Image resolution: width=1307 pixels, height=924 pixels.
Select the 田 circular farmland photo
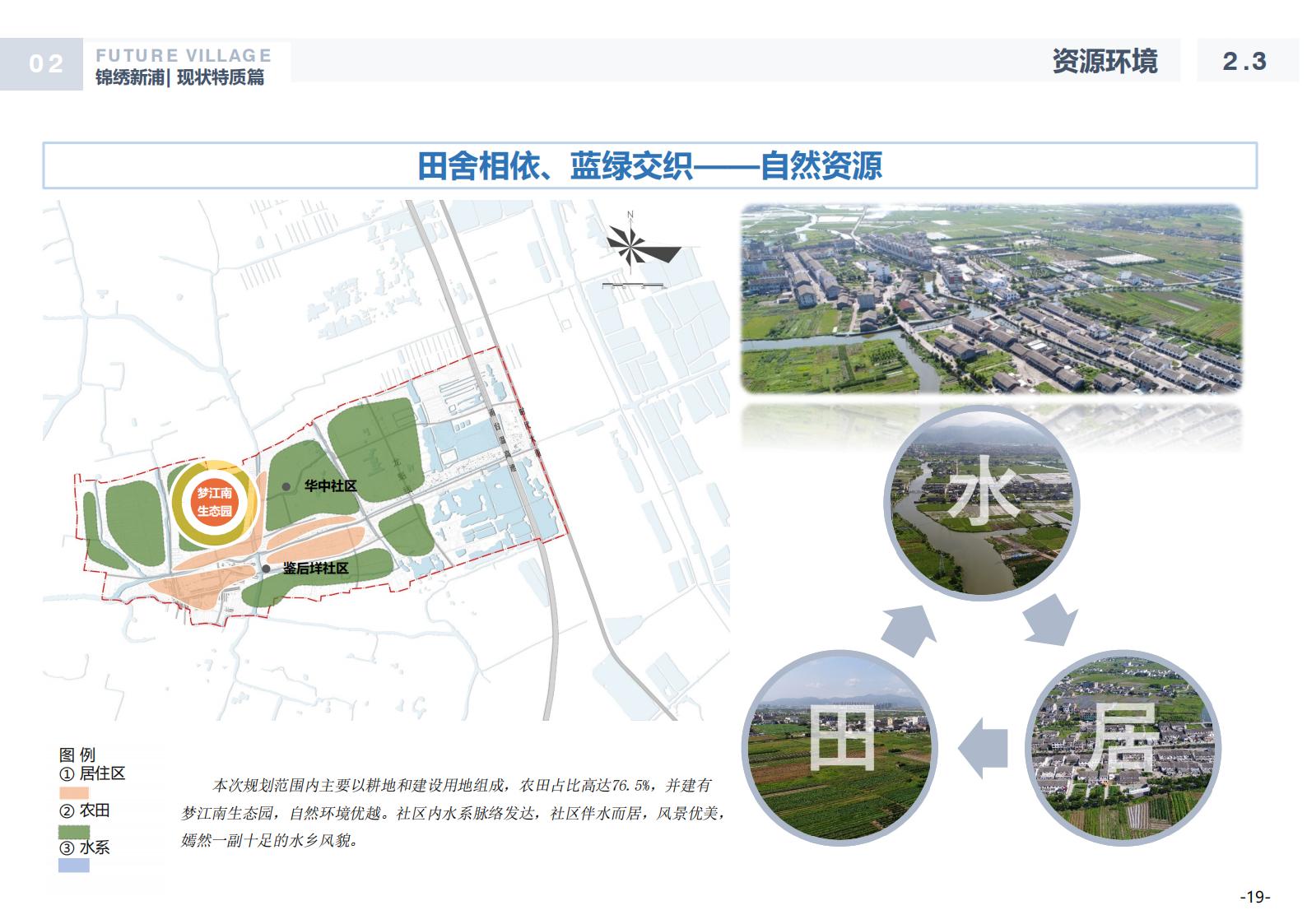[840, 747]
